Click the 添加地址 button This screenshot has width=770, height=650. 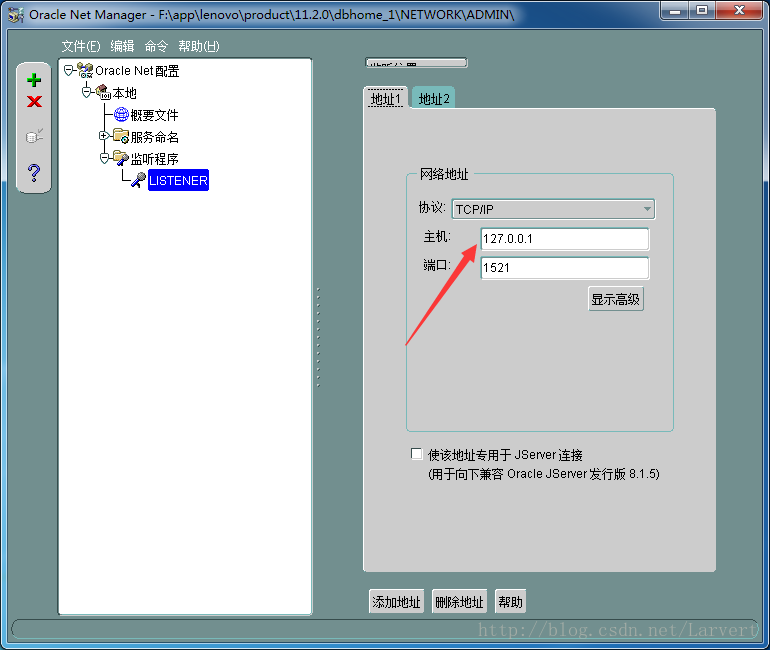pos(396,601)
